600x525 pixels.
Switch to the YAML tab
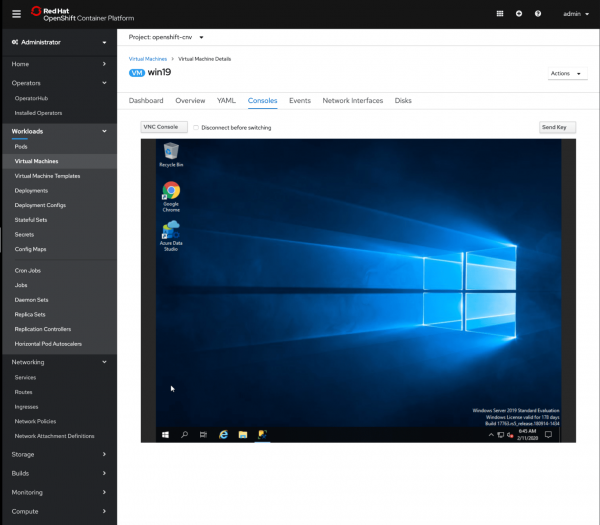click(226, 101)
